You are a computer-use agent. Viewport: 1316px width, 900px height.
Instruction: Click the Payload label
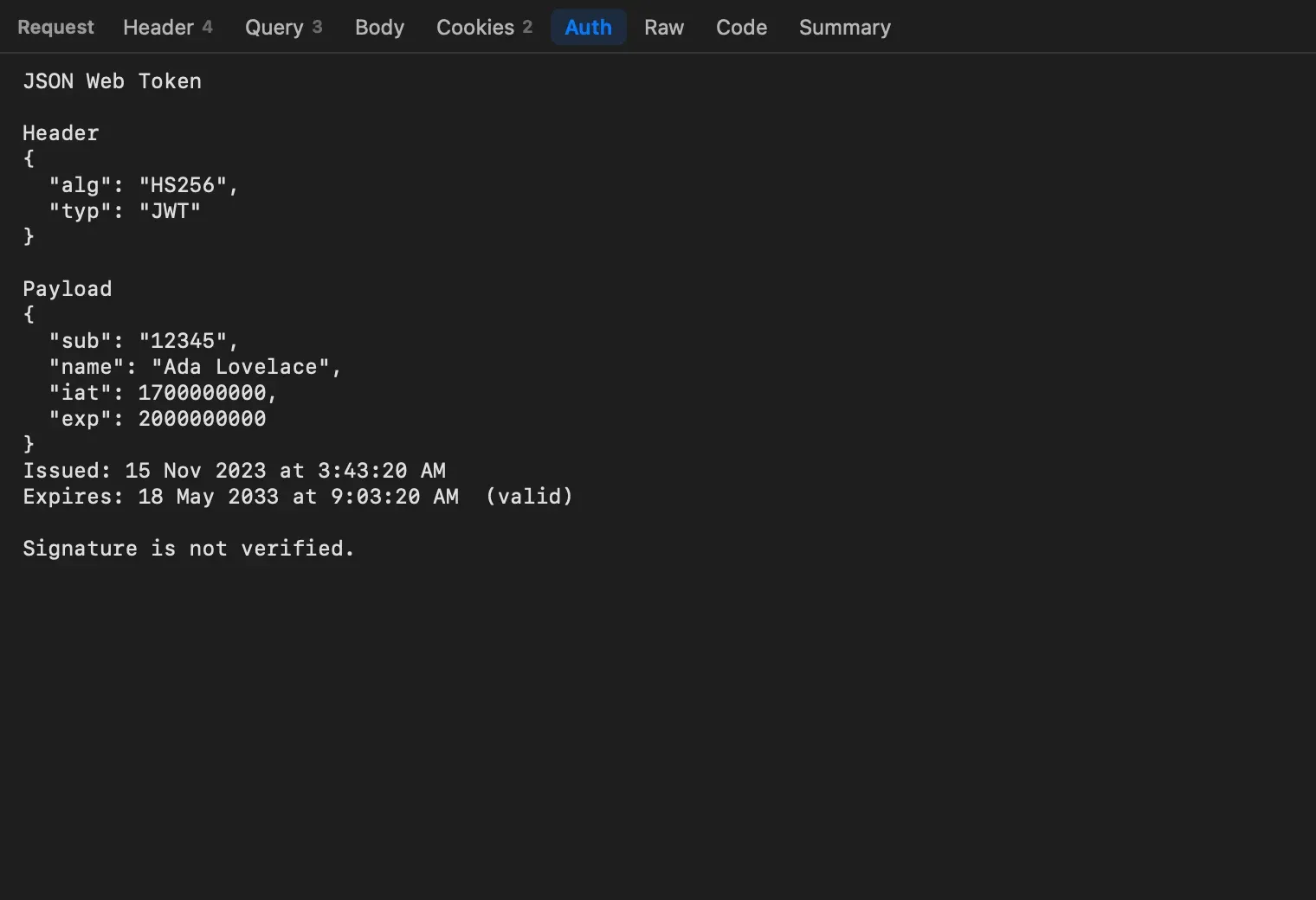point(67,289)
